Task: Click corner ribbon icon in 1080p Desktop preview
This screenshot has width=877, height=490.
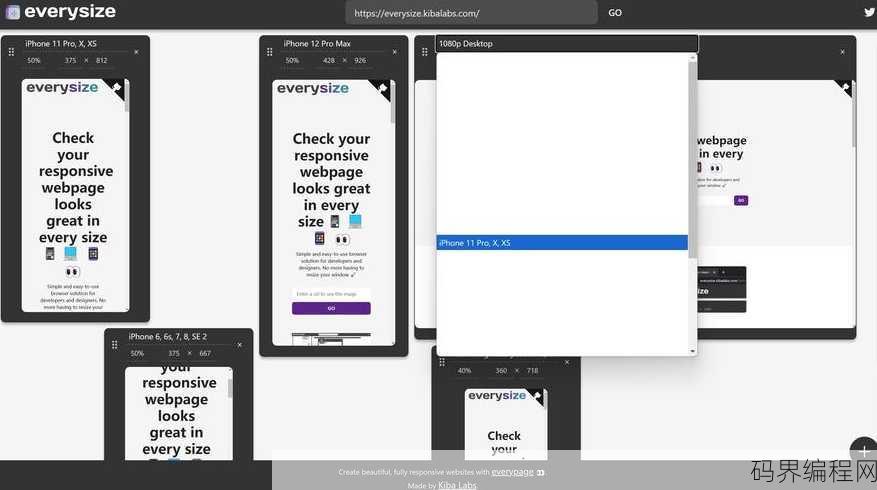Action: 845,88
